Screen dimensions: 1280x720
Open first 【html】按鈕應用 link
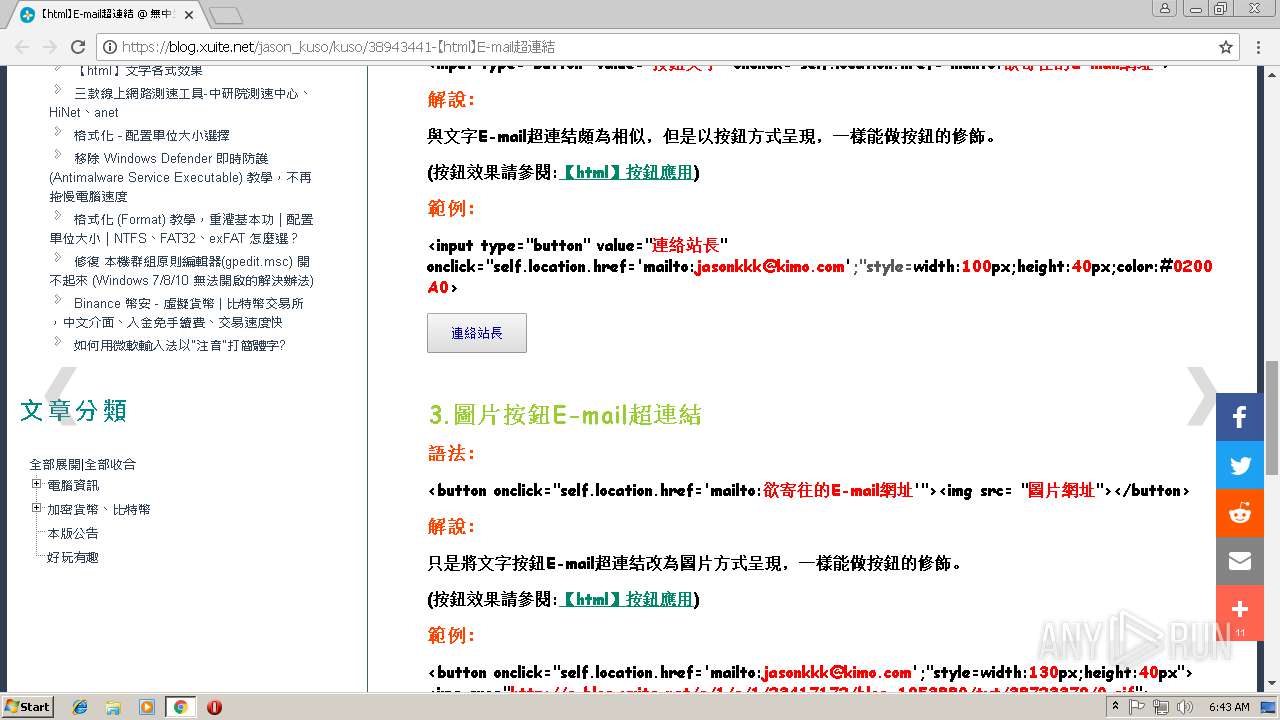(625, 172)
